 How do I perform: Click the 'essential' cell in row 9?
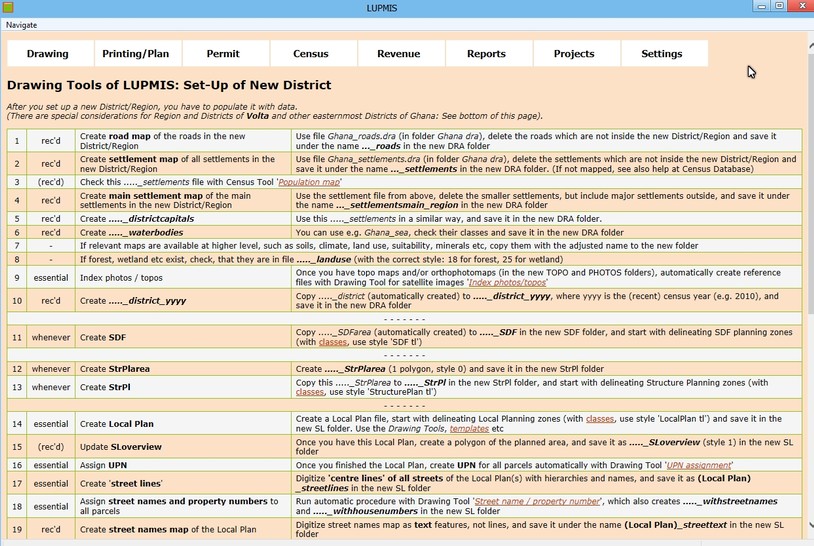click(51, 278)
